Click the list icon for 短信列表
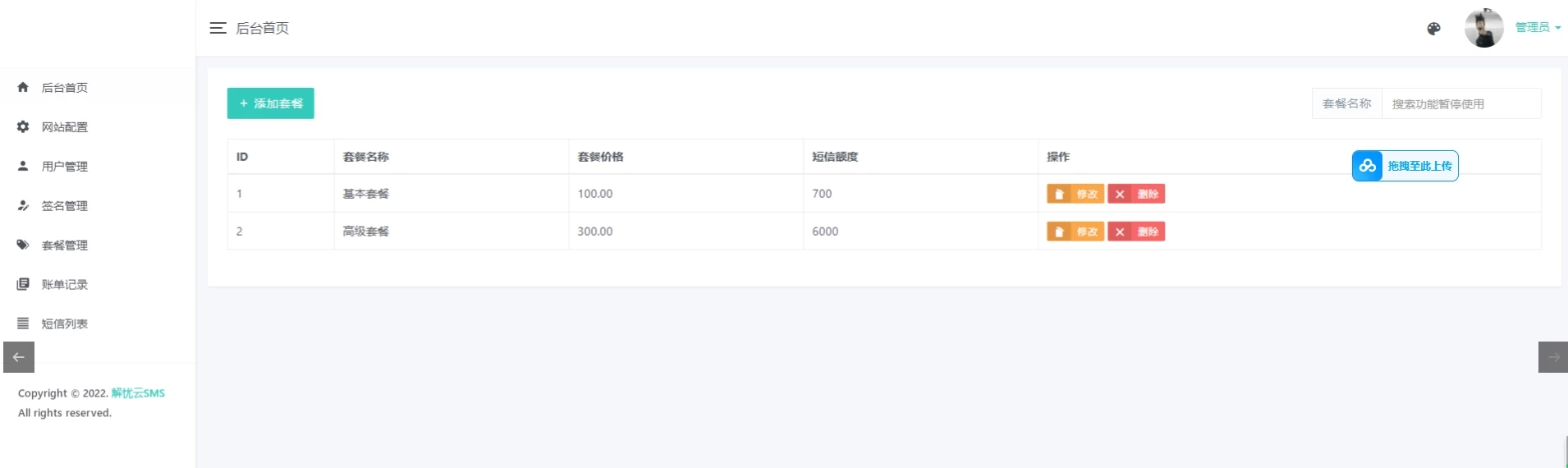Viewport: 1568px width, 468px height. coord(23,323)
